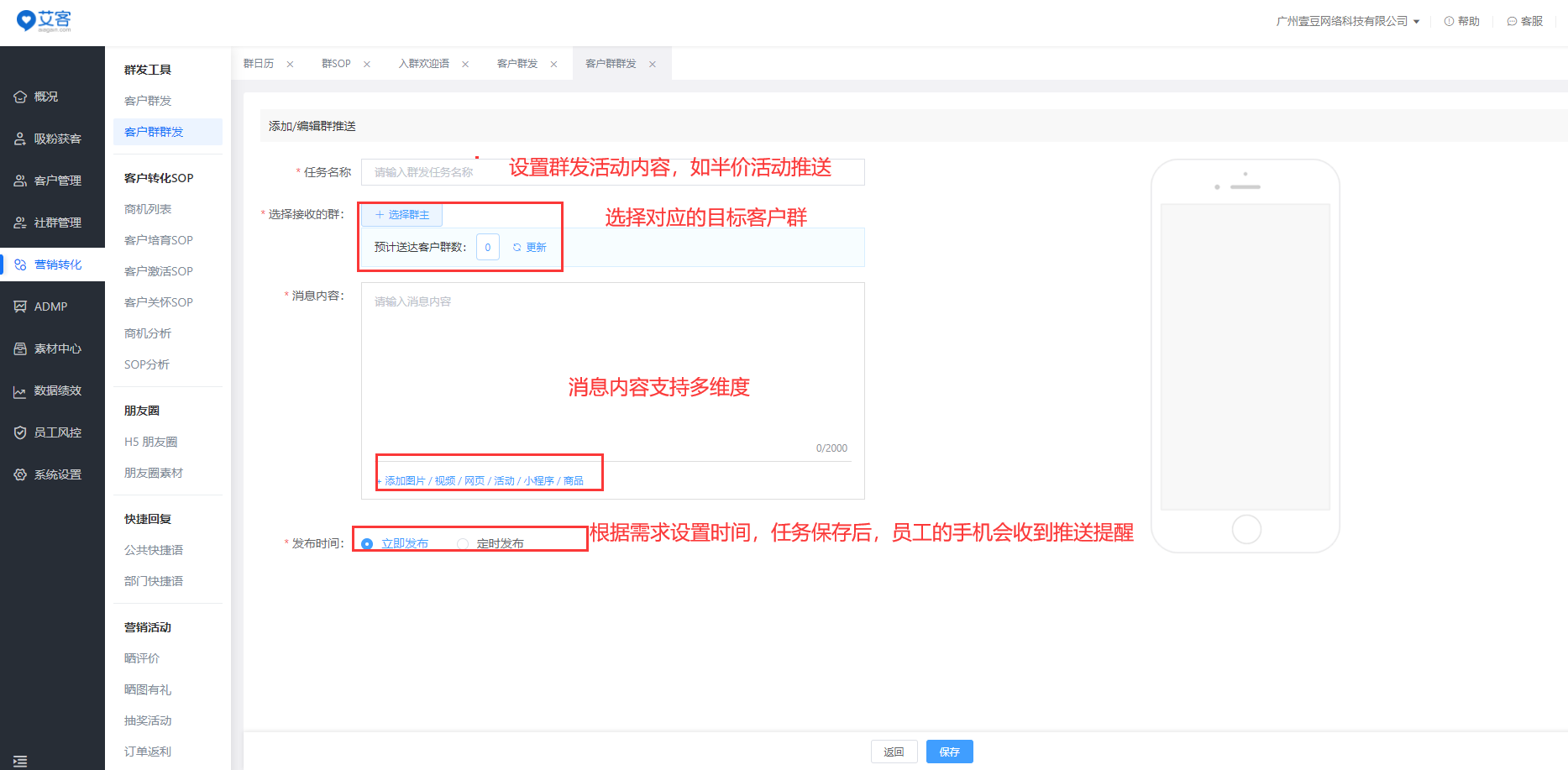
Task: Open 系统设置 gear icon section
Action: click(20, 474)
